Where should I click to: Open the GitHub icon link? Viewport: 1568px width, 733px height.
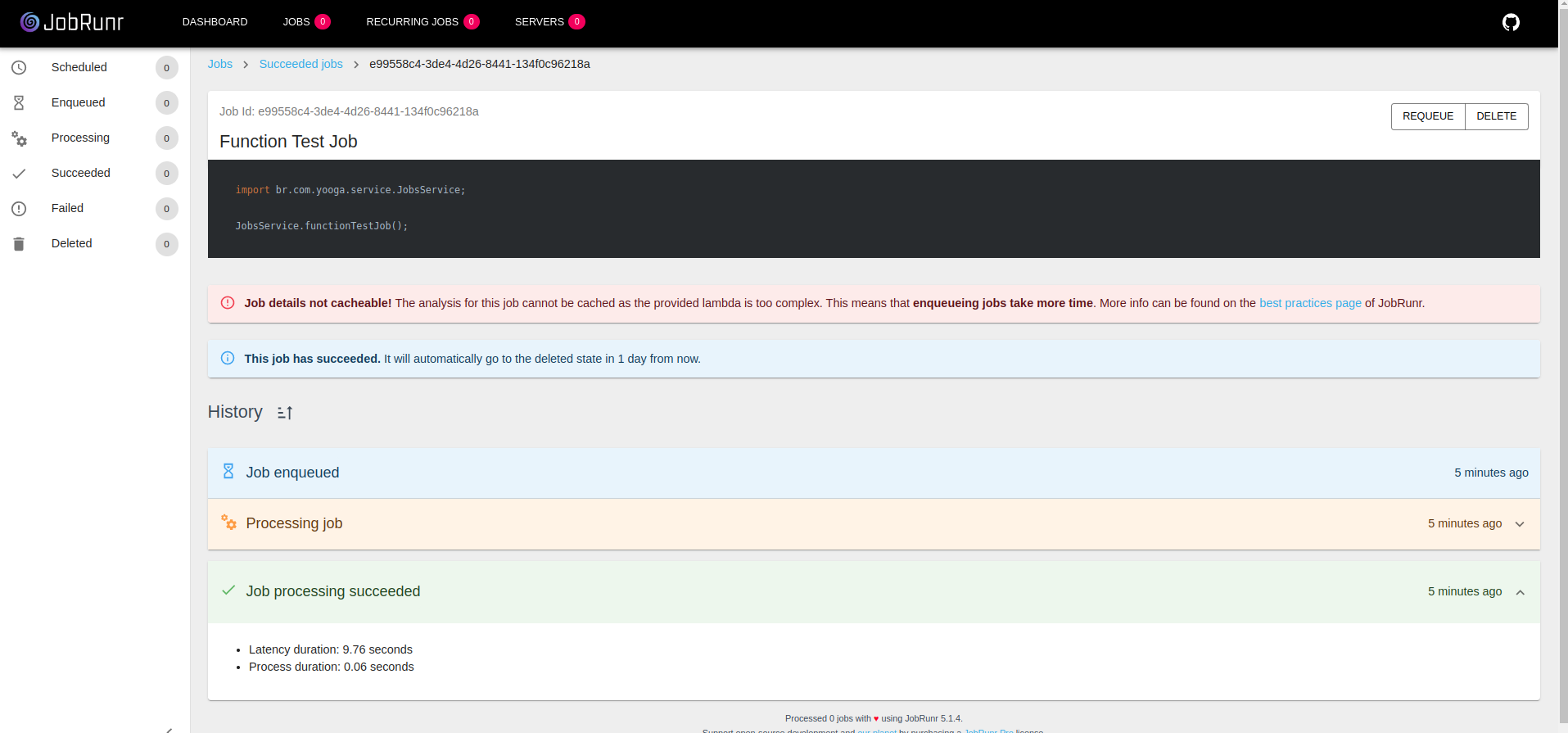[1511, 22]
